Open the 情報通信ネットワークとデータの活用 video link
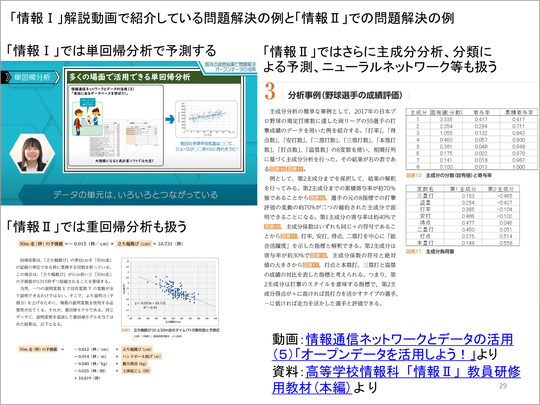540x405 pixels. tap(393, 347)
